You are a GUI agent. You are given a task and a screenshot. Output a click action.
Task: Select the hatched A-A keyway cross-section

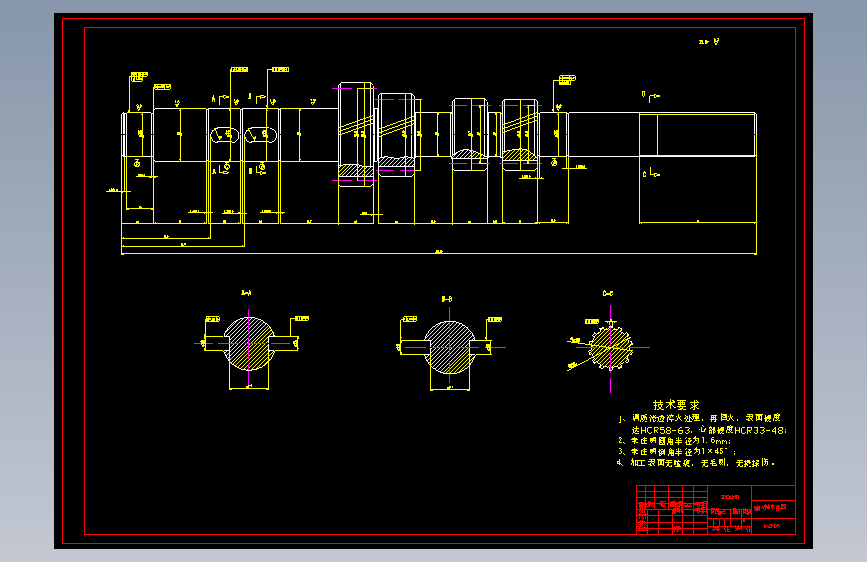(x=249, y=344)
